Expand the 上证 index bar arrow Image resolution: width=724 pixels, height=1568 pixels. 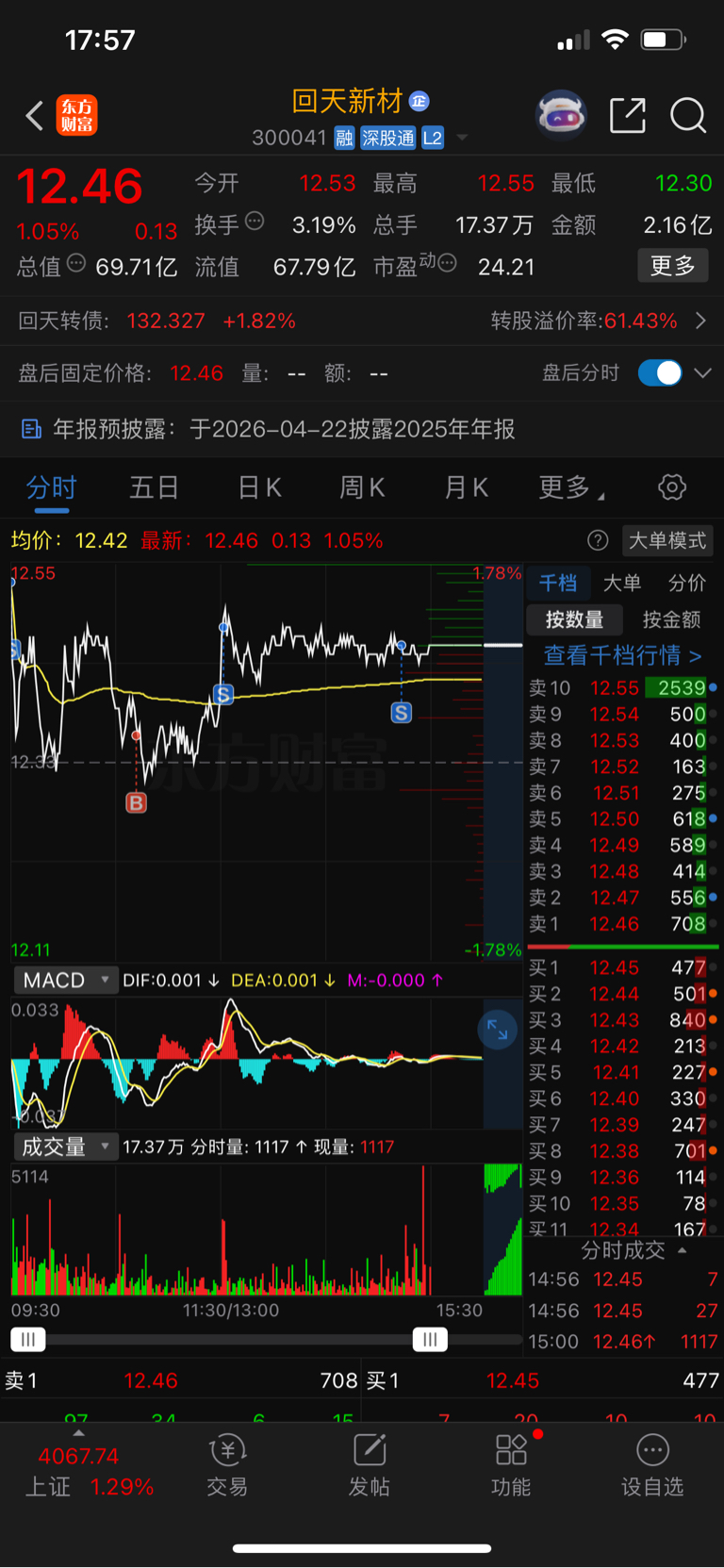click(x=78, y=1432)
